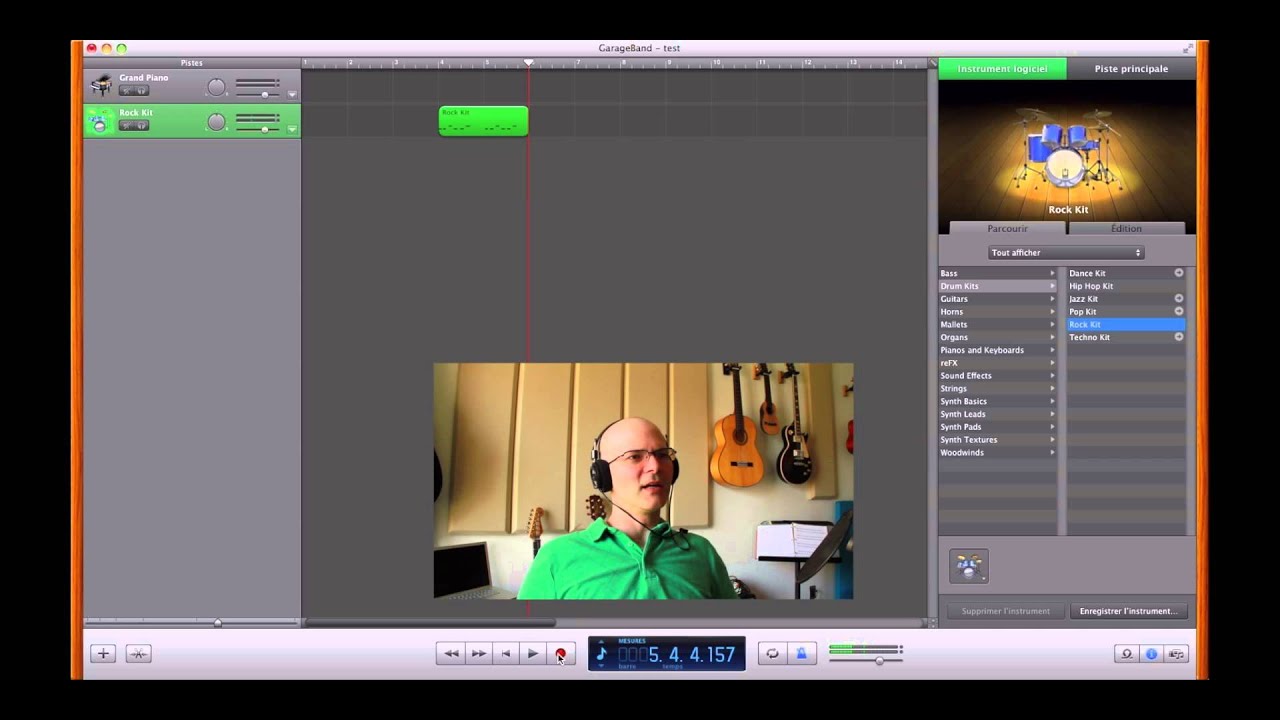The image size is (1280, 720).
Task: Start recording with the red Record button
Action: tap(561, 654)
